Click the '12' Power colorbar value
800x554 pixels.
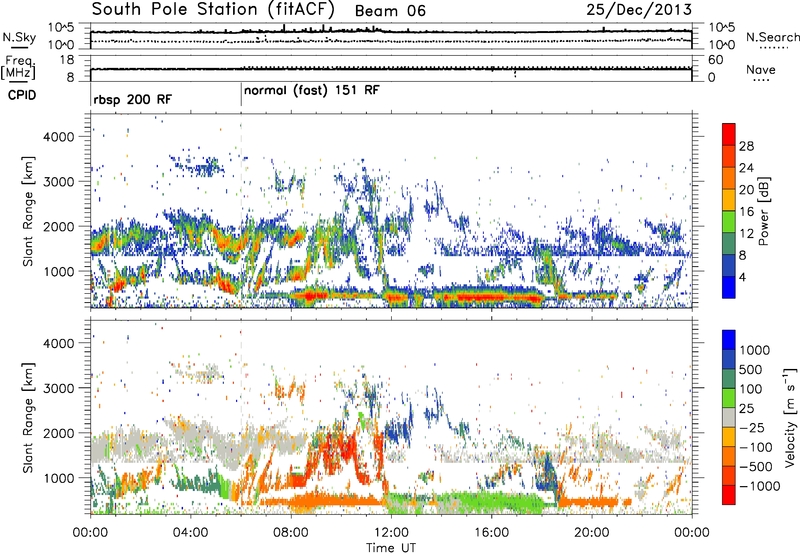746,234
